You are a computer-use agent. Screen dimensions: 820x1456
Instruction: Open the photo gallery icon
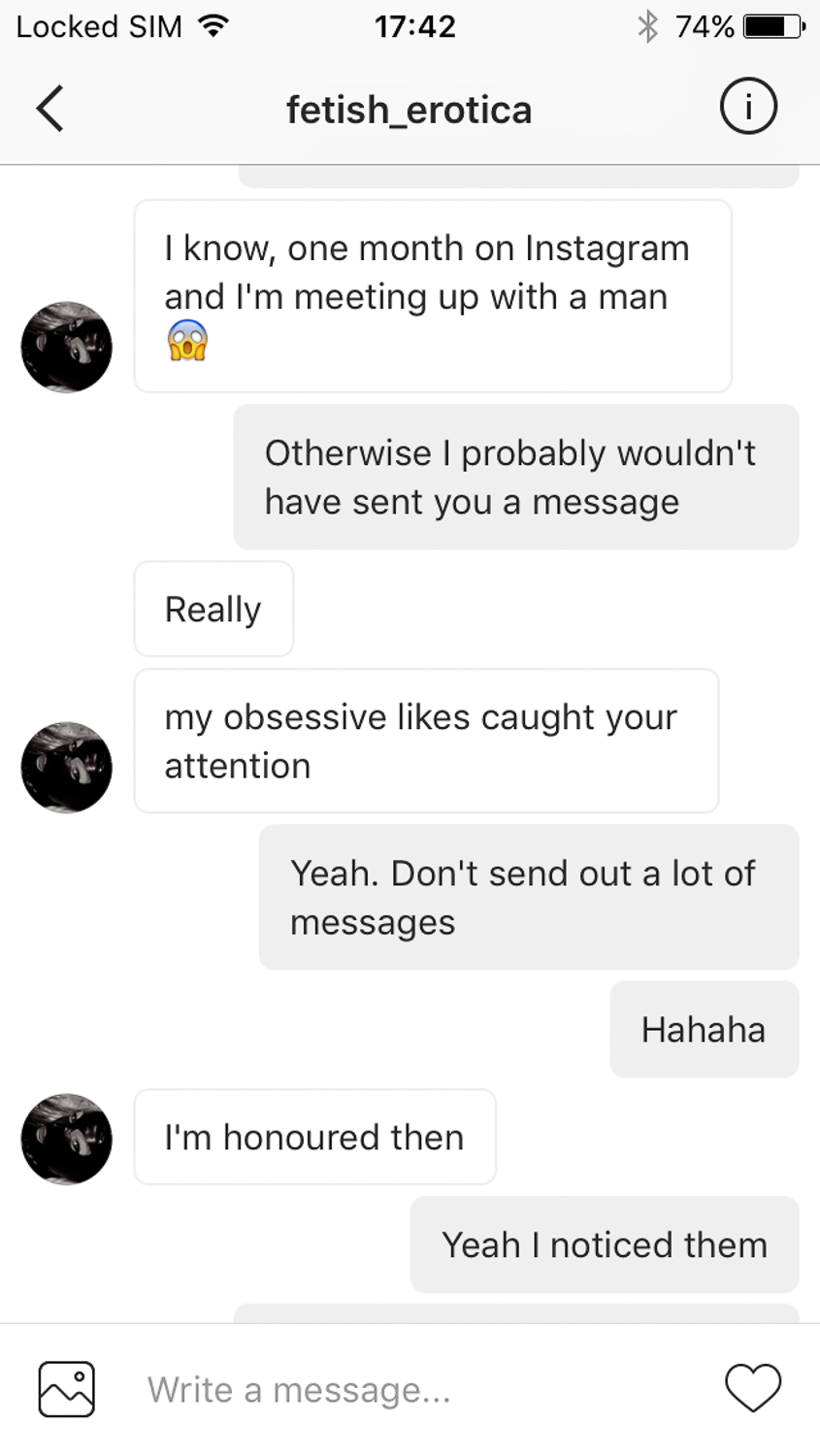pos(67,1389)
